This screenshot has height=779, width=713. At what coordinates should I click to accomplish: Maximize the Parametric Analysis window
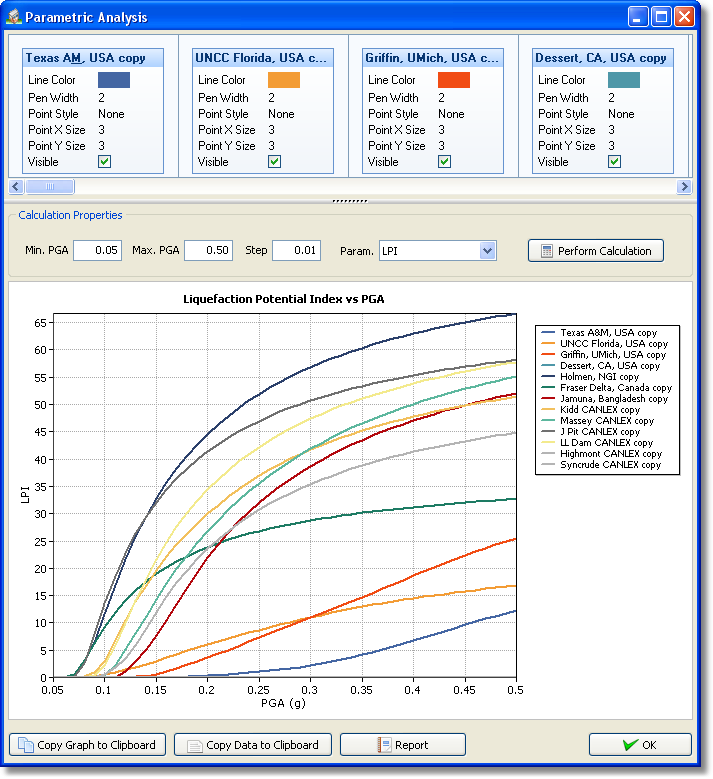661,17
